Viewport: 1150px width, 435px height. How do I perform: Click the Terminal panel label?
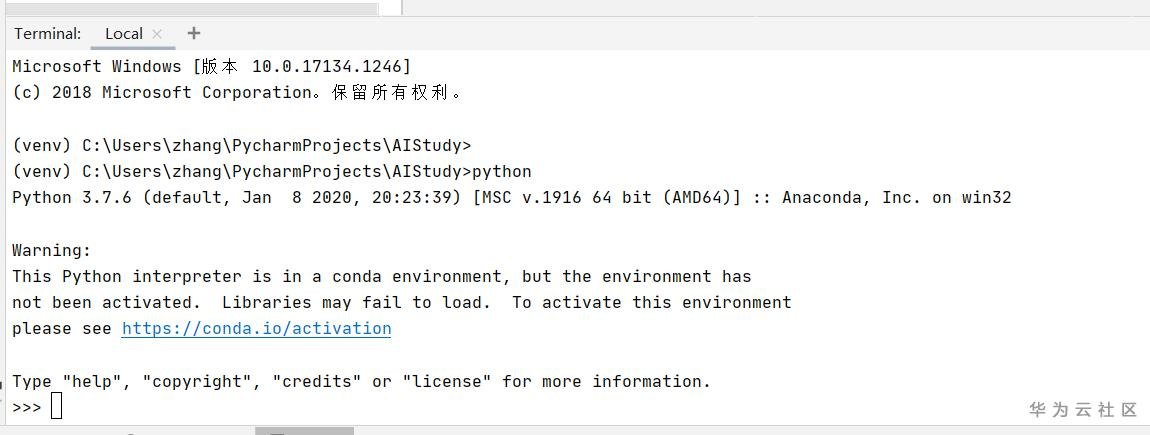pos(47,34)
